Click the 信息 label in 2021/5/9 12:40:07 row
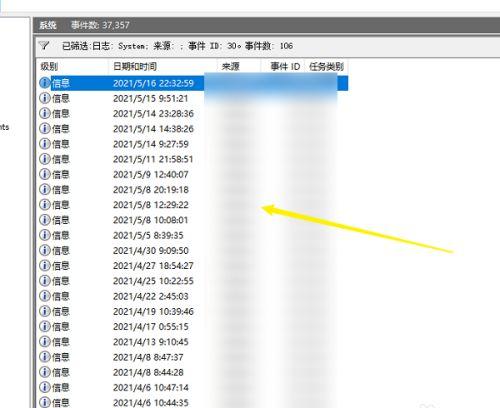The image size is (500, 408). tap(61, 174)
